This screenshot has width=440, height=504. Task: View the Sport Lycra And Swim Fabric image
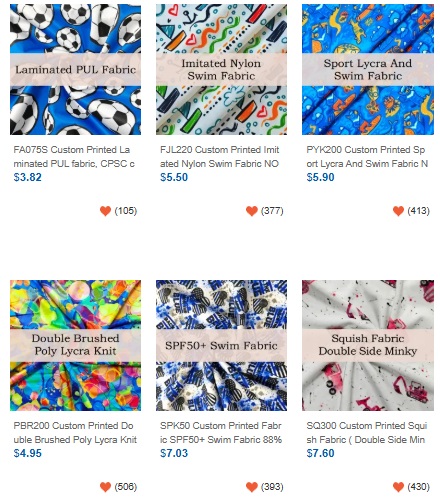[368, 69]
